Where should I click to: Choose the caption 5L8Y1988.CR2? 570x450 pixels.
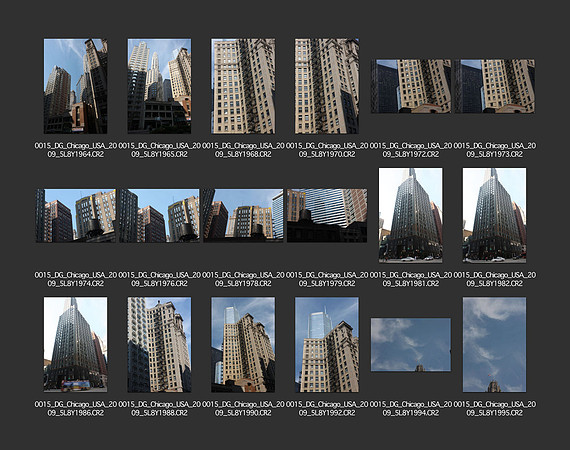[159, 408]
